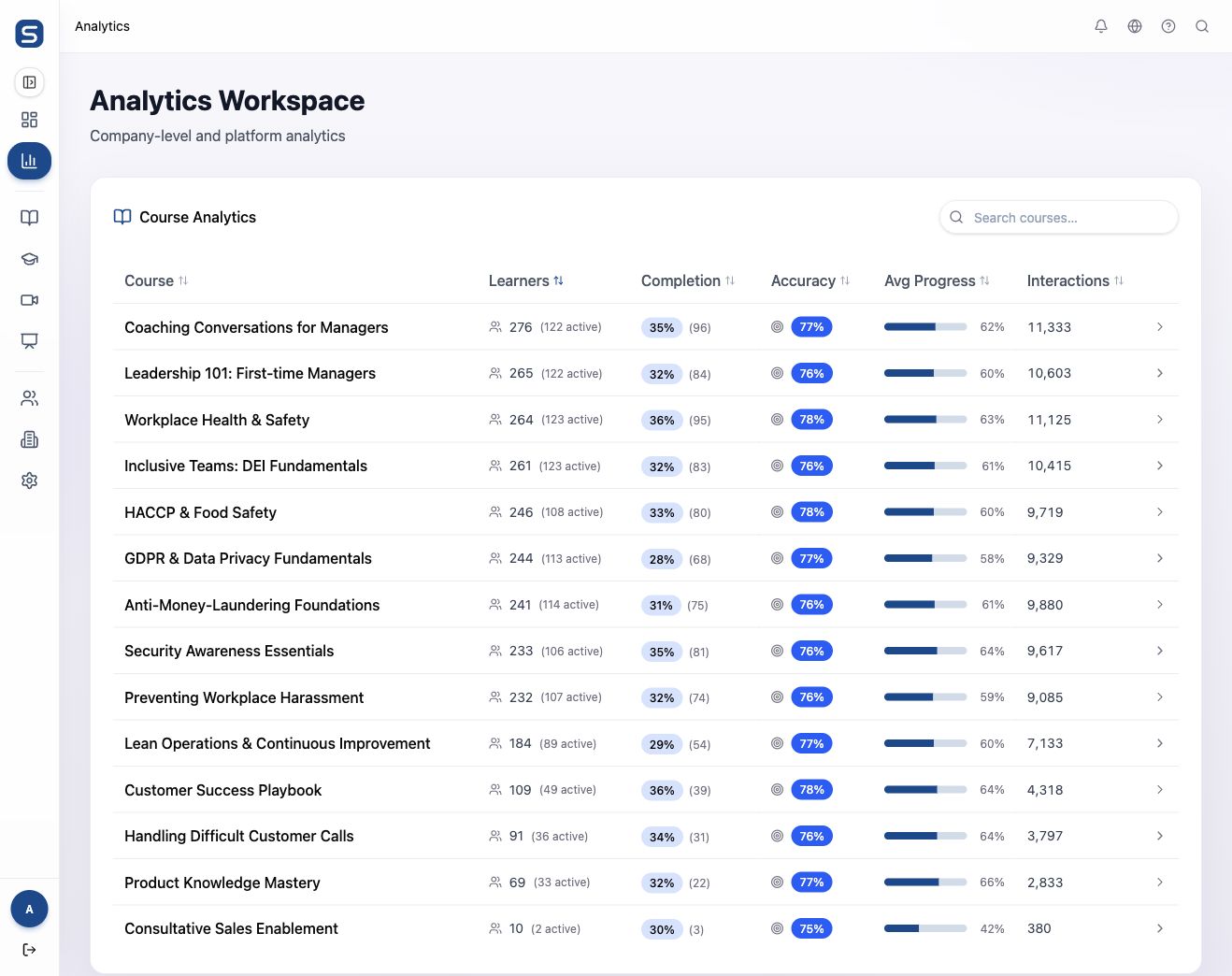Sort table by Completion column
Viewport: 1232px width, 976px height.
688,280
